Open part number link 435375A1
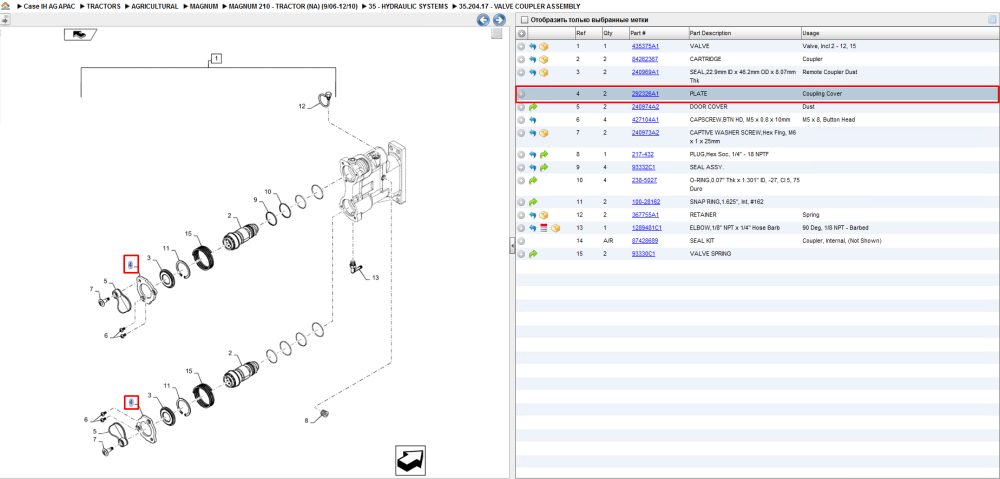Viewport: 1000px width, 479px height. tap(645, 47)
